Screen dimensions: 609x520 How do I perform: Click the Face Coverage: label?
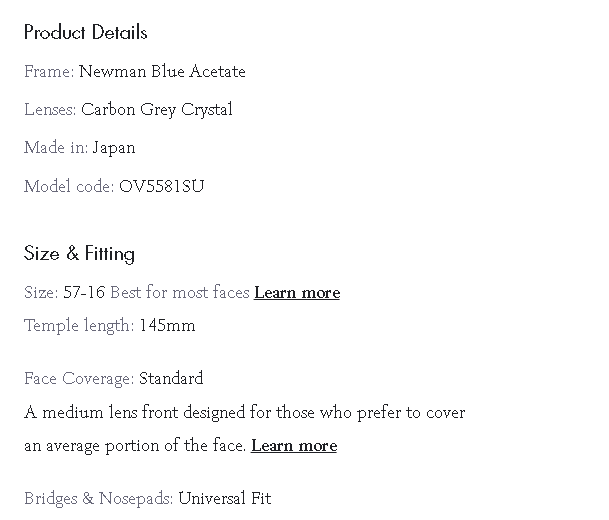pyautogui.click(x=79, y=379)
